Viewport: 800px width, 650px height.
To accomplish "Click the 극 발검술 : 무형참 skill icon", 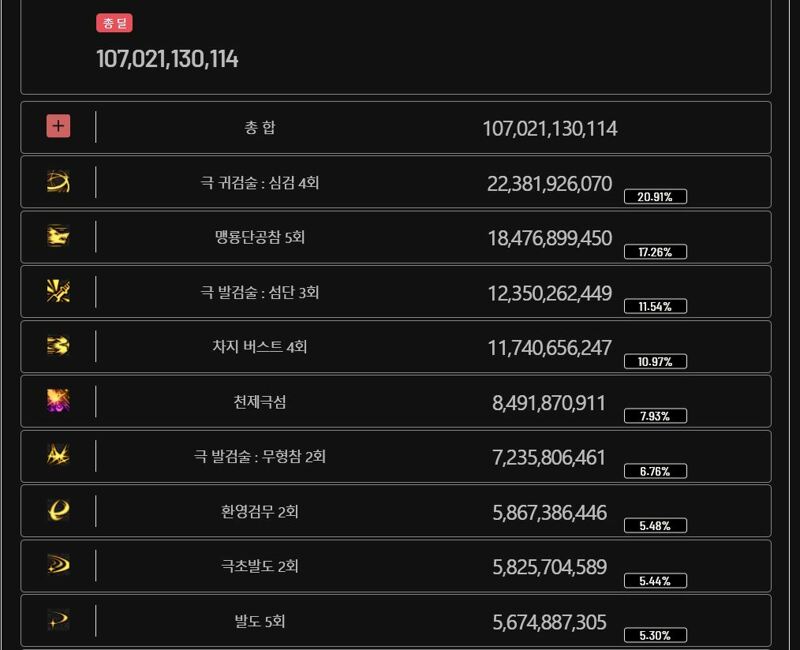I will [58, 455].
